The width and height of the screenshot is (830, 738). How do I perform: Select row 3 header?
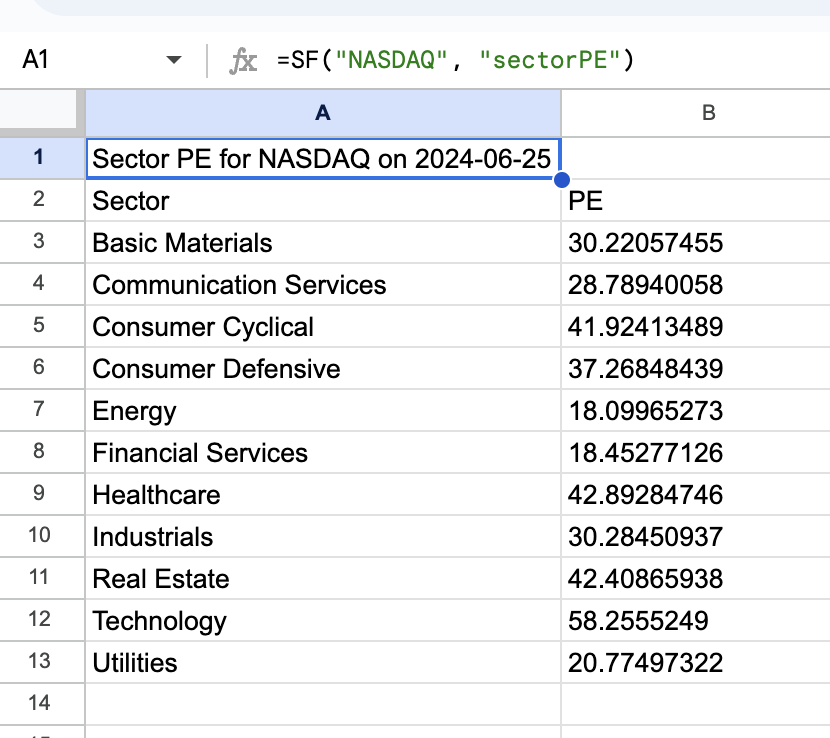(x=42, y=242)
